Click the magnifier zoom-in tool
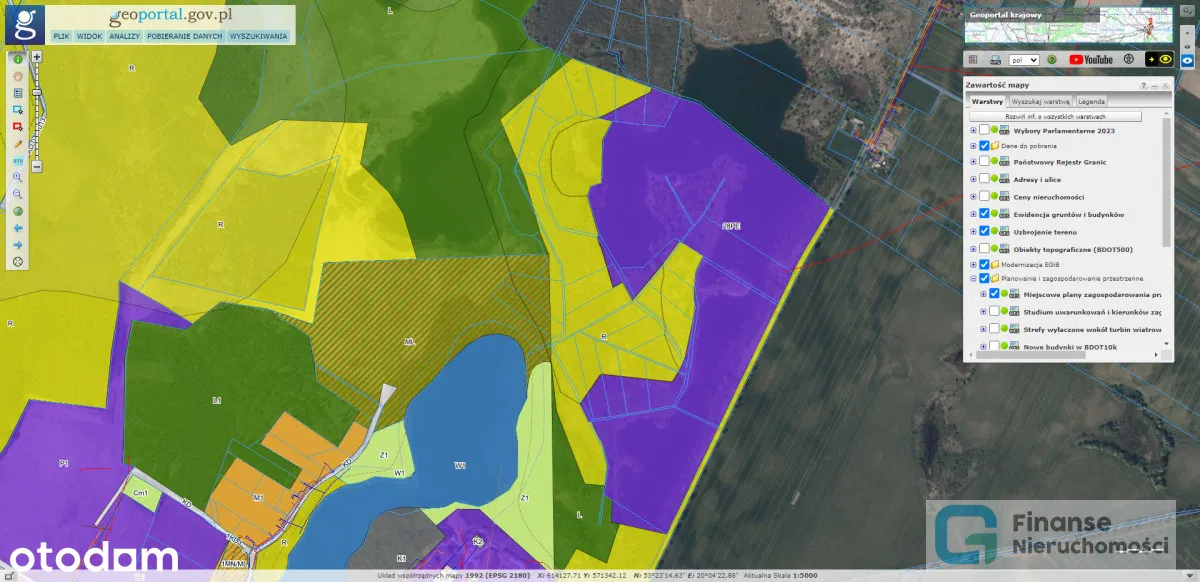Image resolution: width=1200 pixels, height=582 pixels. (x=18, y=177)
